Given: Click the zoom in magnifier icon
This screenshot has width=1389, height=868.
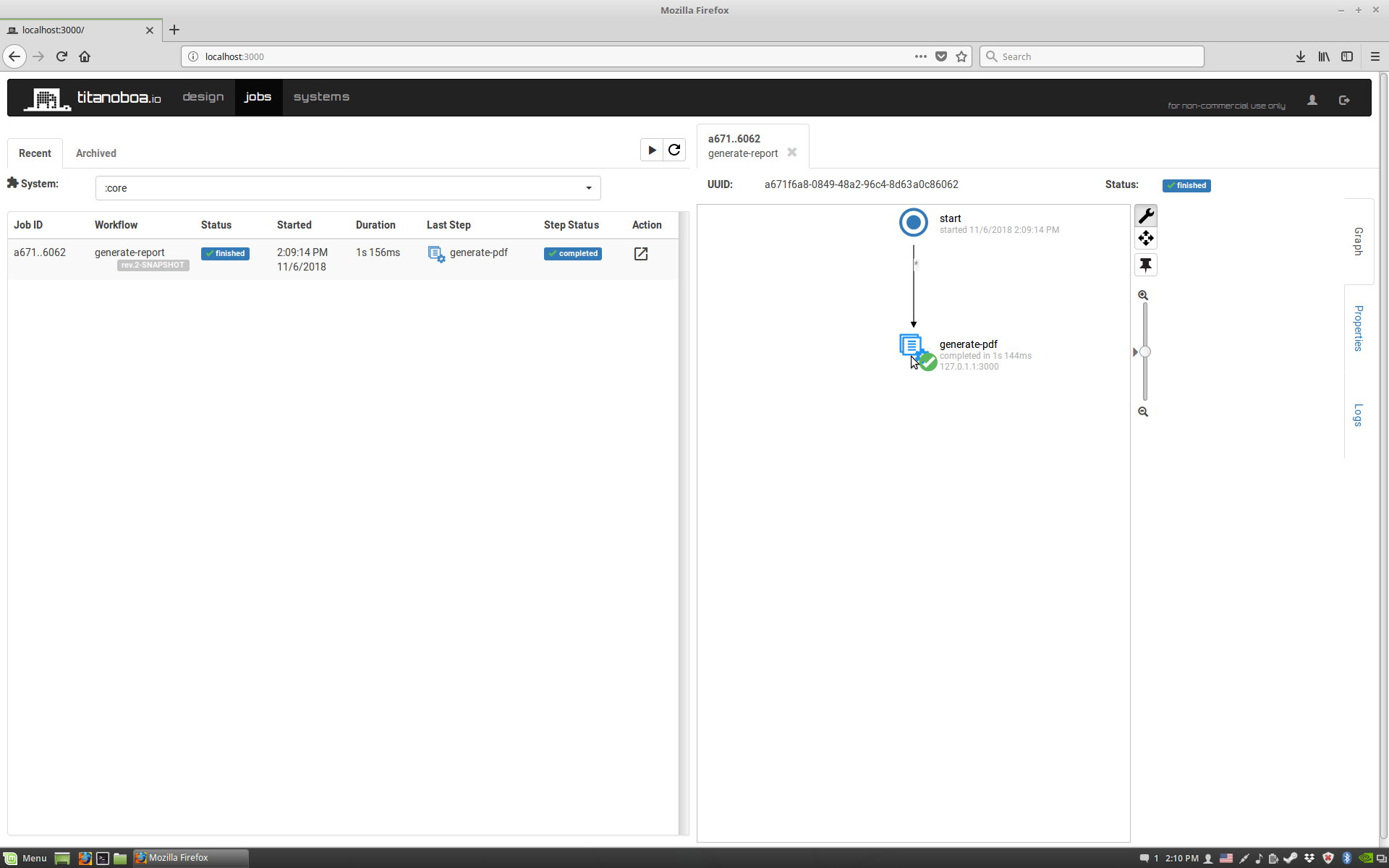Looking at the screenshot, I should click(x=1143, y=295).
